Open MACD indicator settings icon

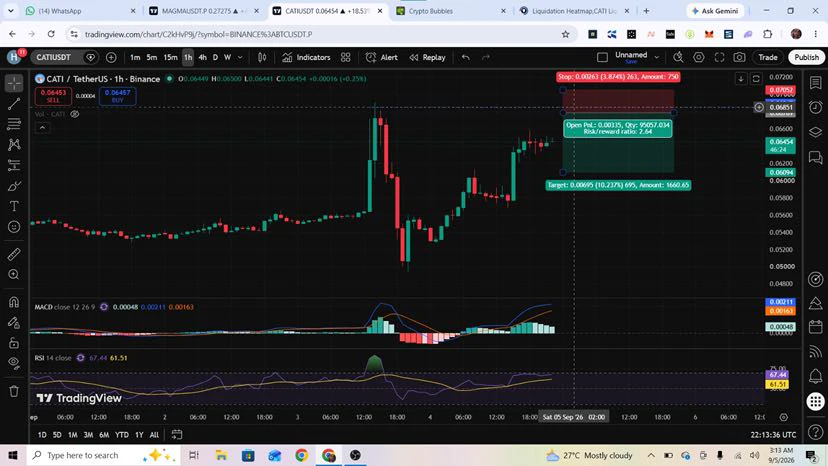point(104,307)
